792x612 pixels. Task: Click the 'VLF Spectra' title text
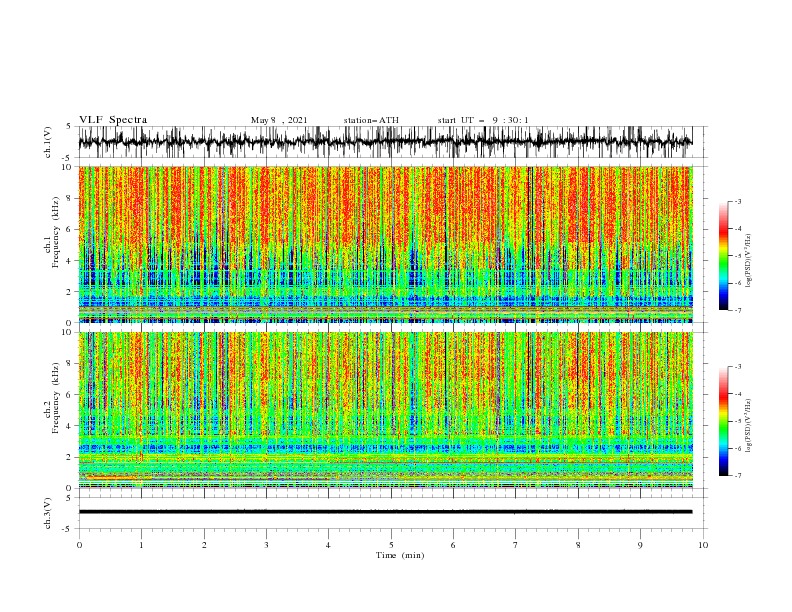(113, 120)
